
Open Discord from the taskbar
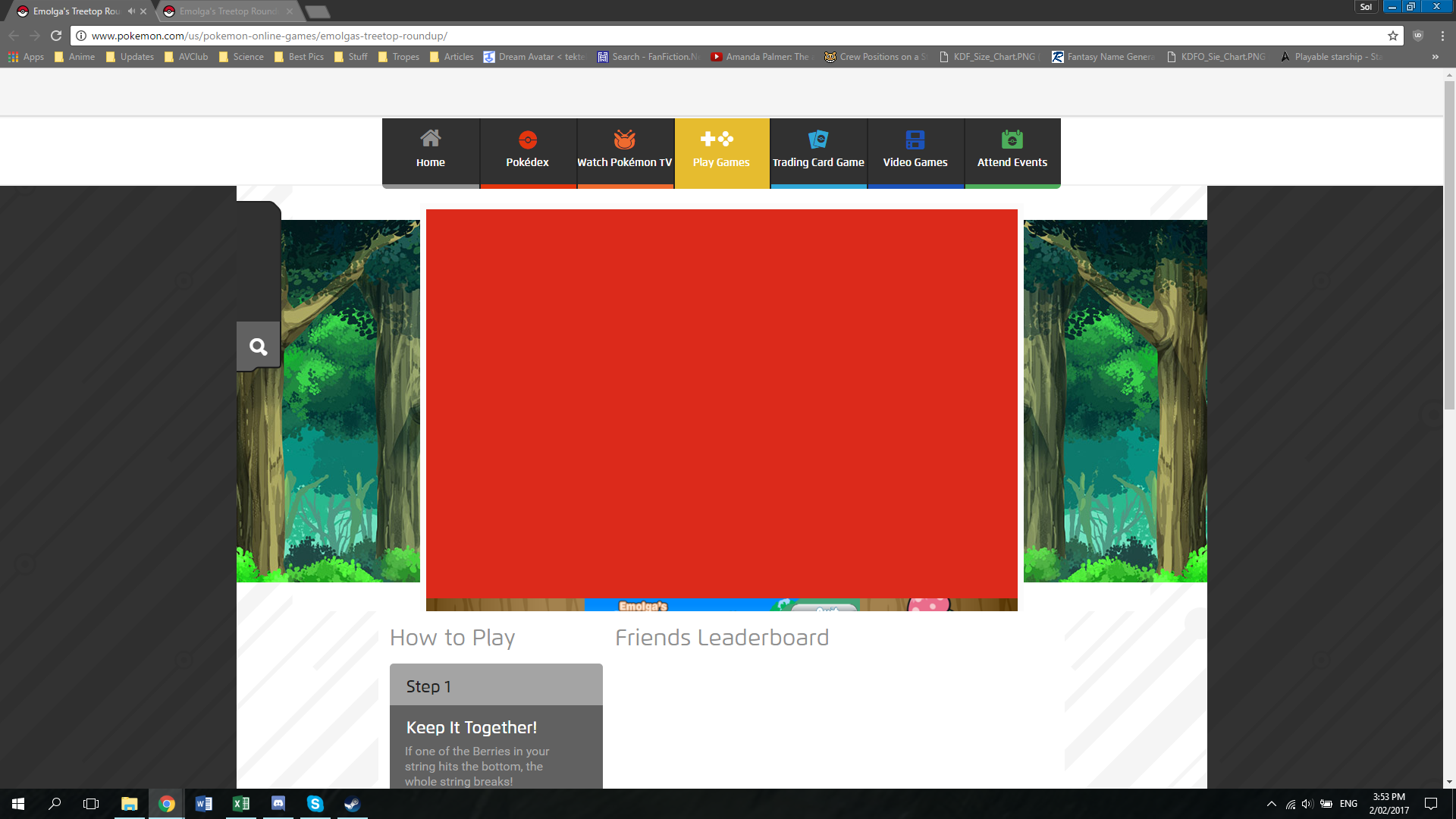tap(278, 804)
